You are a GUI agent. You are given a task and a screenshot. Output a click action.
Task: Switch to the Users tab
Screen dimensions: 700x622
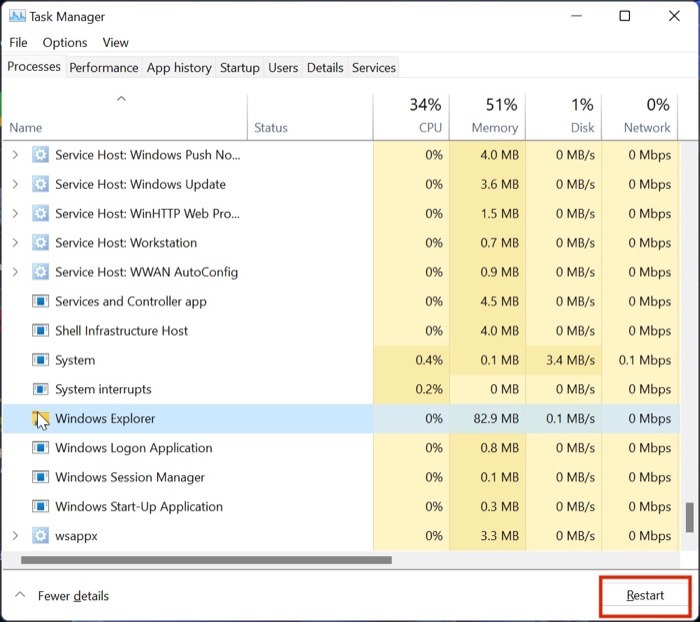(283, 67)
